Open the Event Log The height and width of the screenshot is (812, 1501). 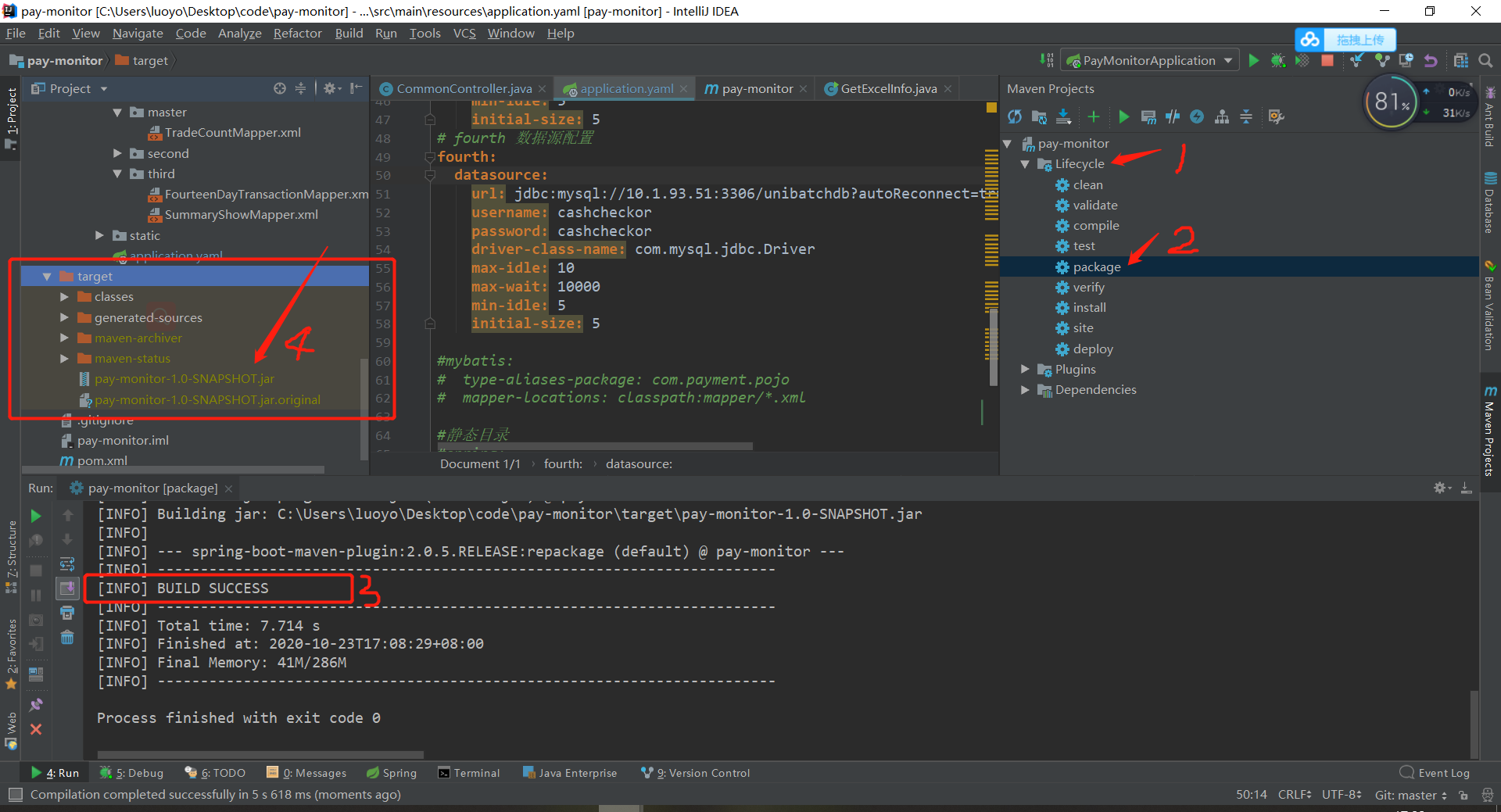[x=1435, y=773]
